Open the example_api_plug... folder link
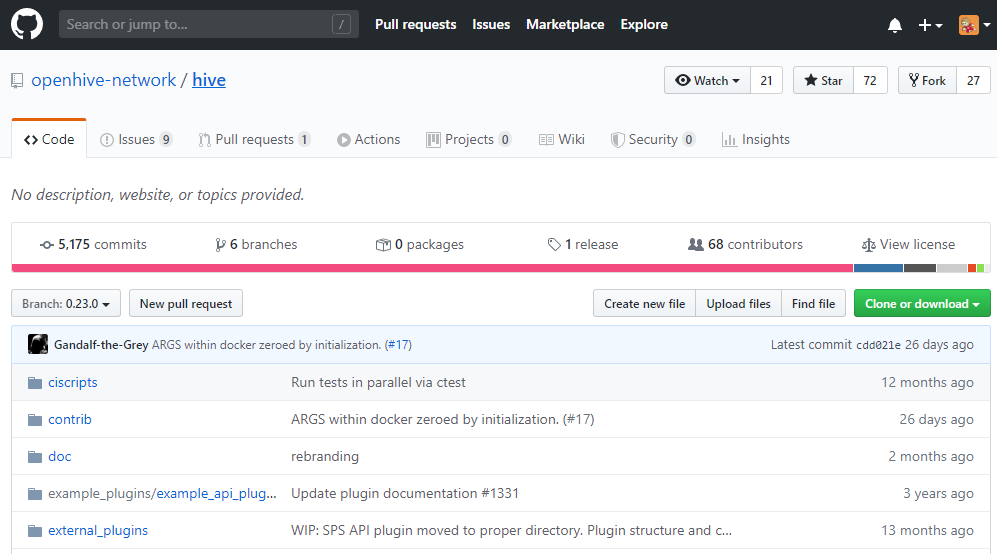This screenshot has width=997, height=554. tap(216, 493)
